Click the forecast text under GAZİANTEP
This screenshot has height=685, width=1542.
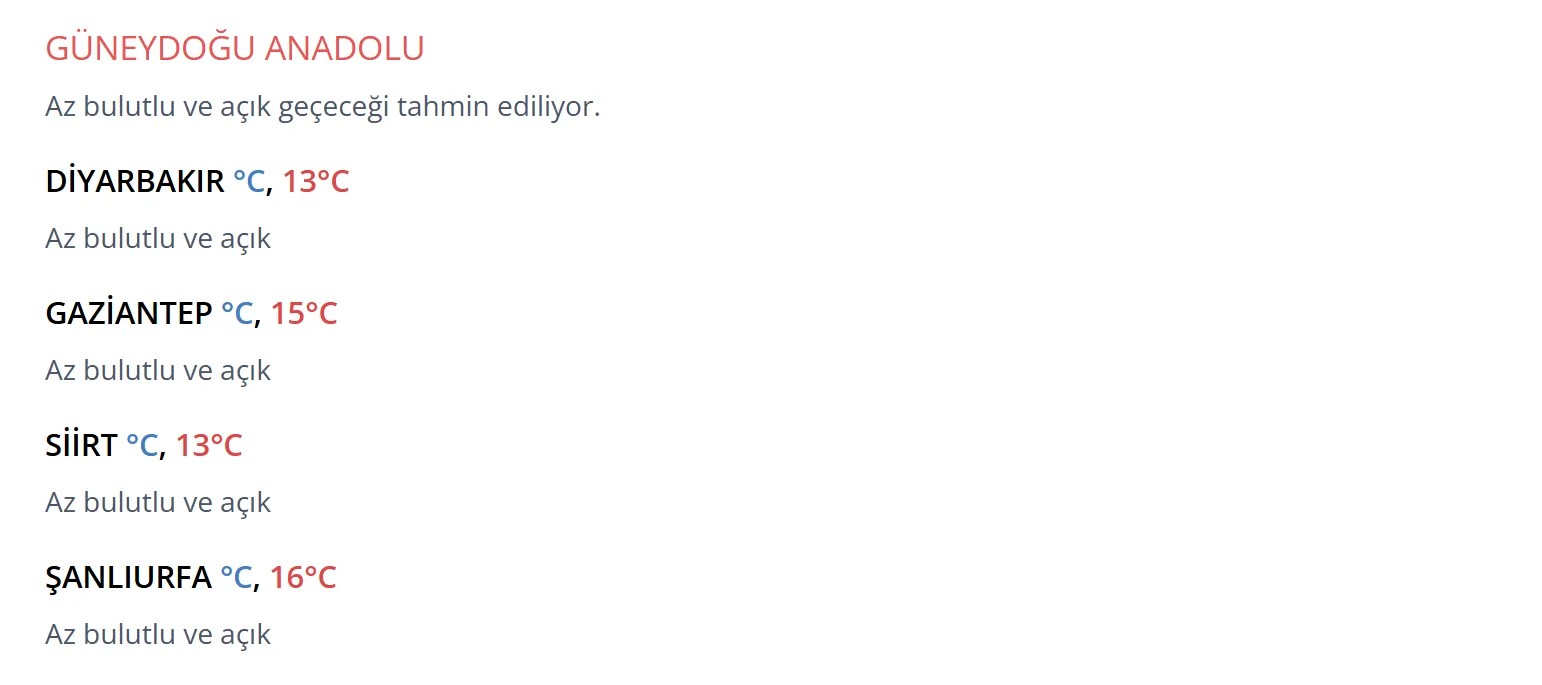point(158,370)
